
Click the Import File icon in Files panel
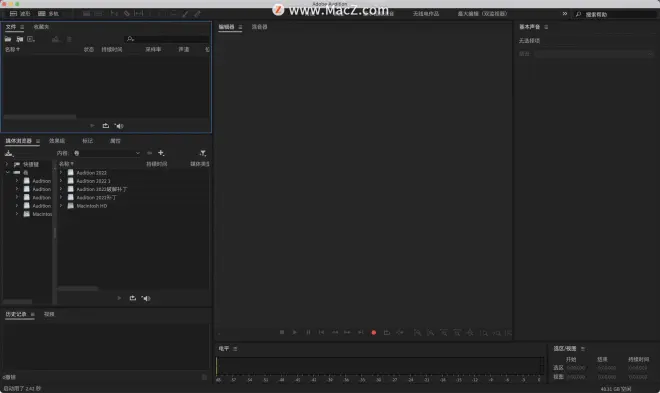(19, 39)
